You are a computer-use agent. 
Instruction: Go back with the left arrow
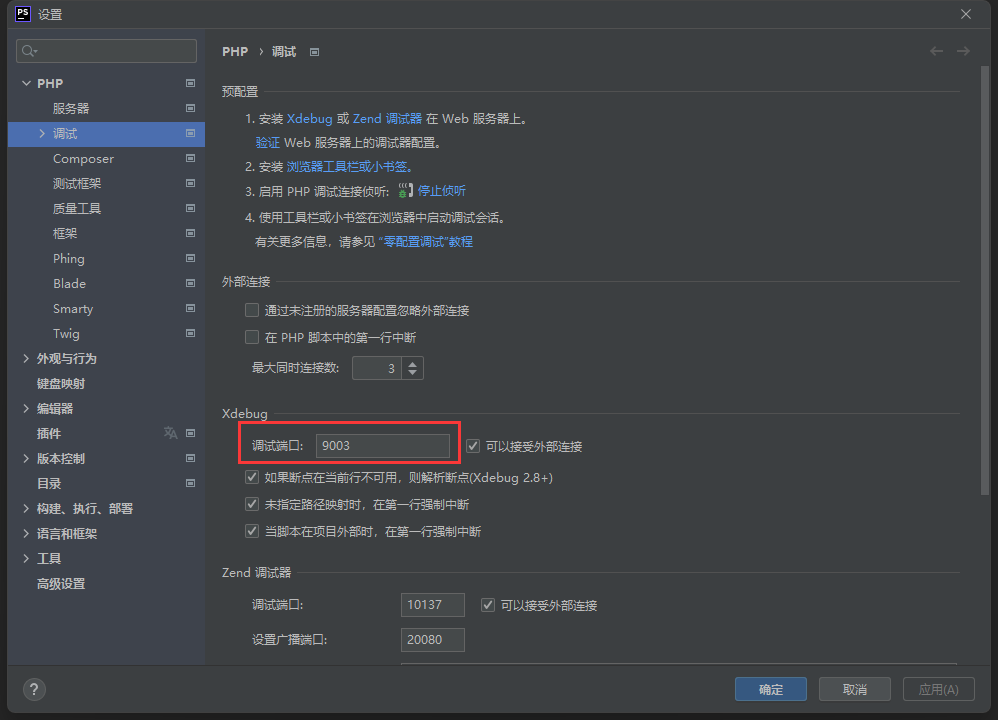tap(936, 51)
